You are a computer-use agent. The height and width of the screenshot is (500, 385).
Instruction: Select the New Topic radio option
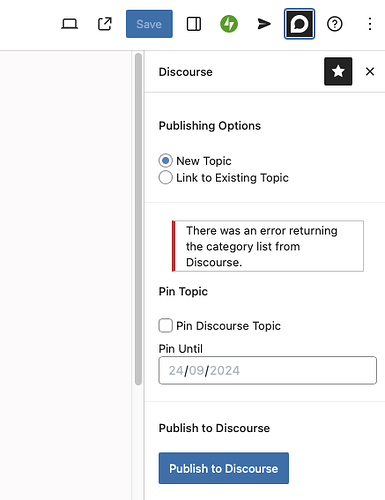[x=165, y=161]
